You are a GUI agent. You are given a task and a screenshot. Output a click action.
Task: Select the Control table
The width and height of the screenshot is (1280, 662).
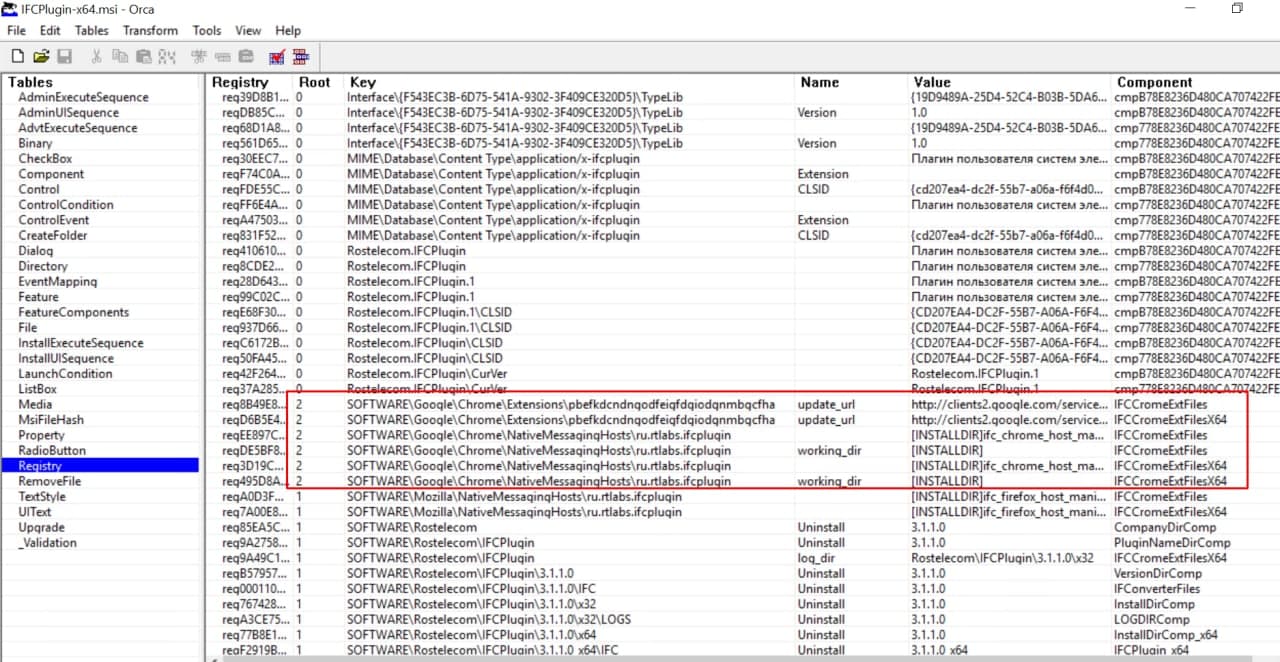[x=39, y=189]
